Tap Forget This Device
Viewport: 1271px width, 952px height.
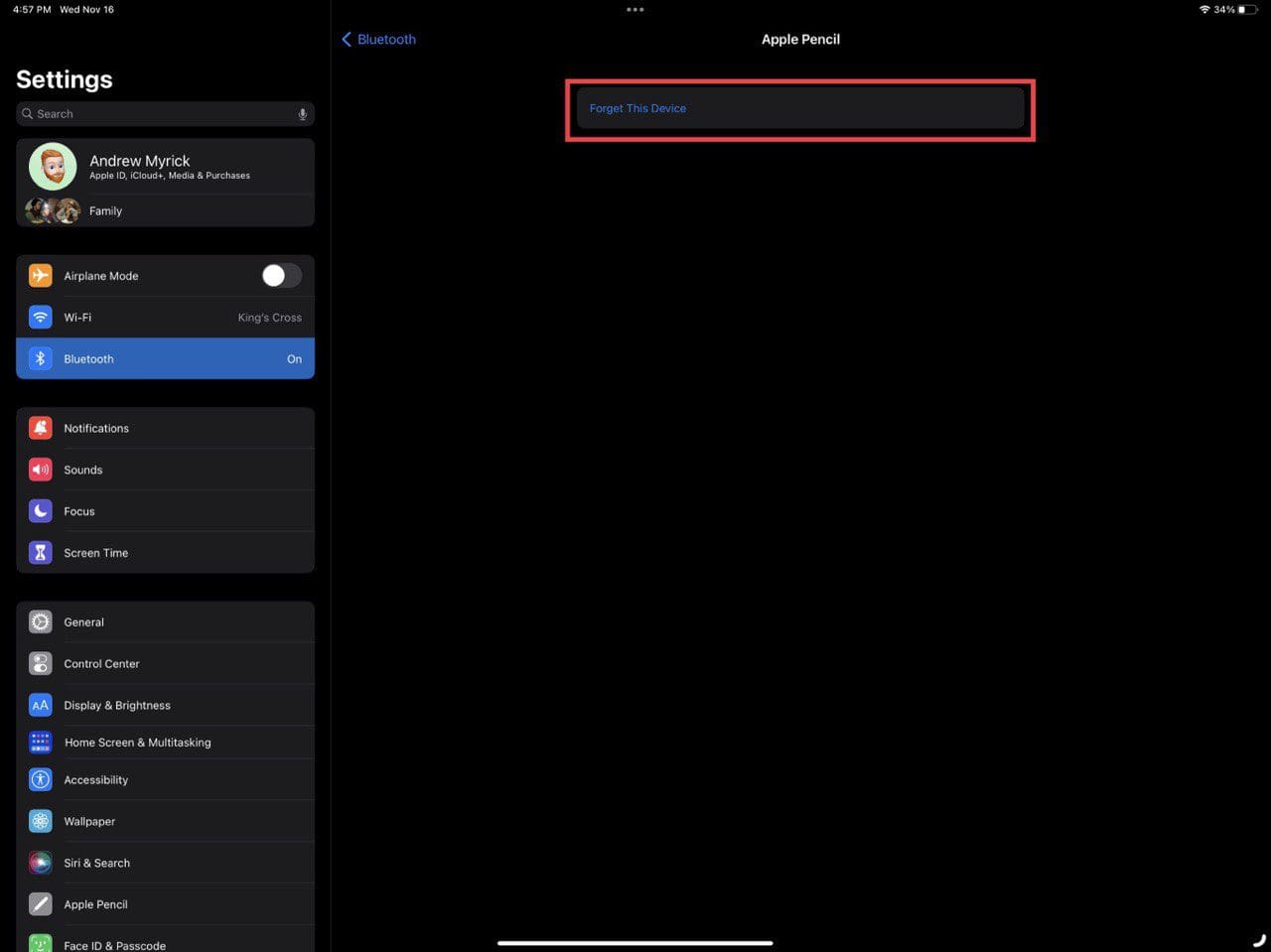[800, 108]
